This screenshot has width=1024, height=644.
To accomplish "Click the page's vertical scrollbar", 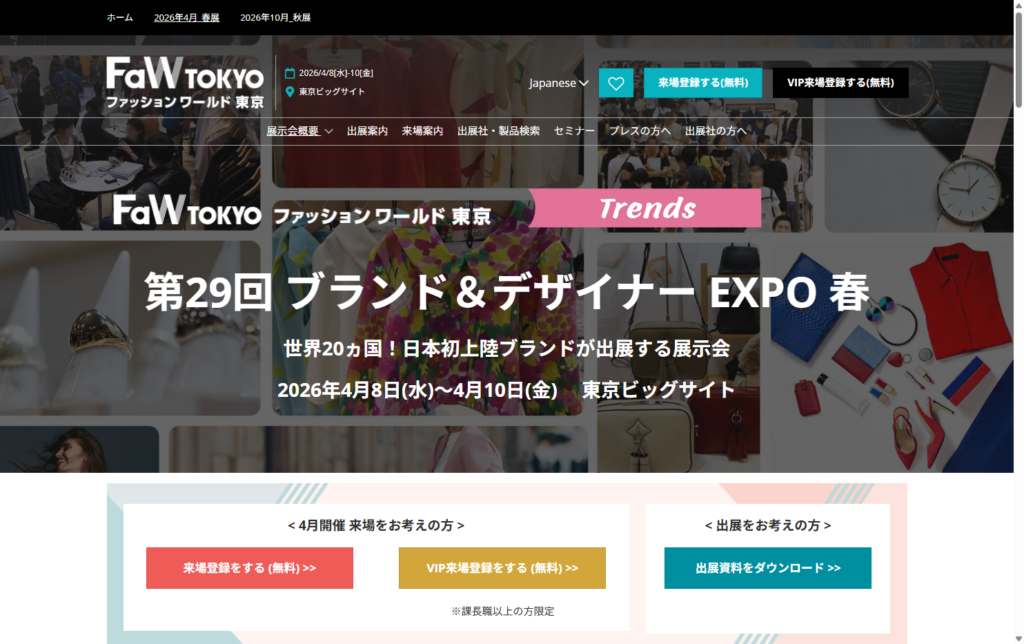I will click(x=1018, y=300).
